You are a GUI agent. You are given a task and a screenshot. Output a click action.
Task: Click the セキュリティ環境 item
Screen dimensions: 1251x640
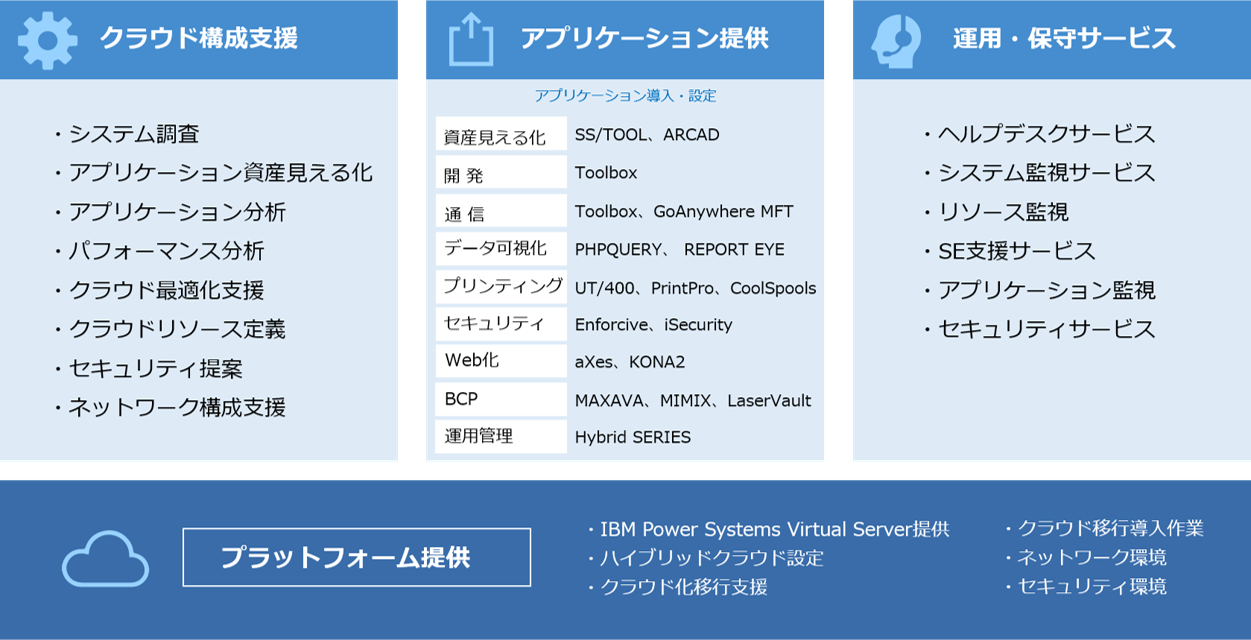click(x=1085, y=586)
